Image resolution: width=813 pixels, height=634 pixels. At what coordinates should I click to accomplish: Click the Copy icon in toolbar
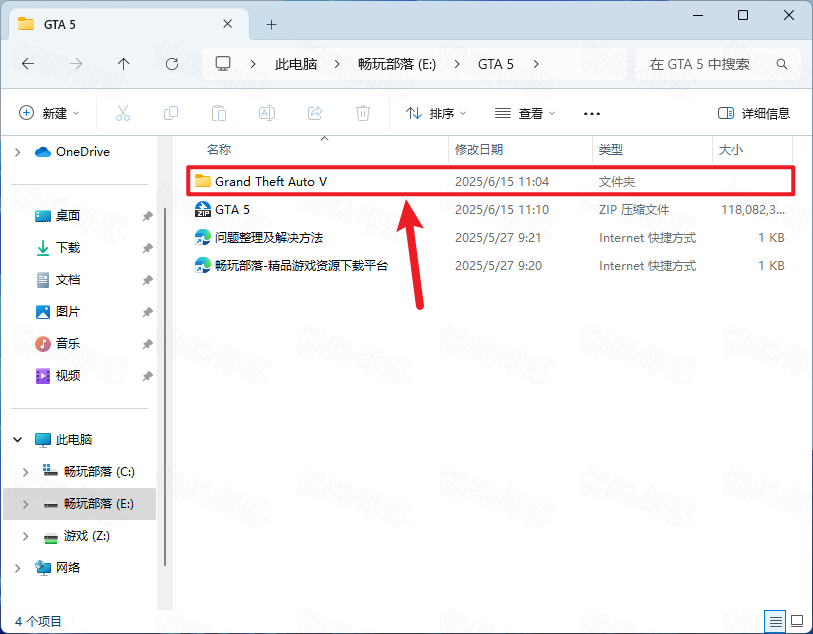click(171, 113)
